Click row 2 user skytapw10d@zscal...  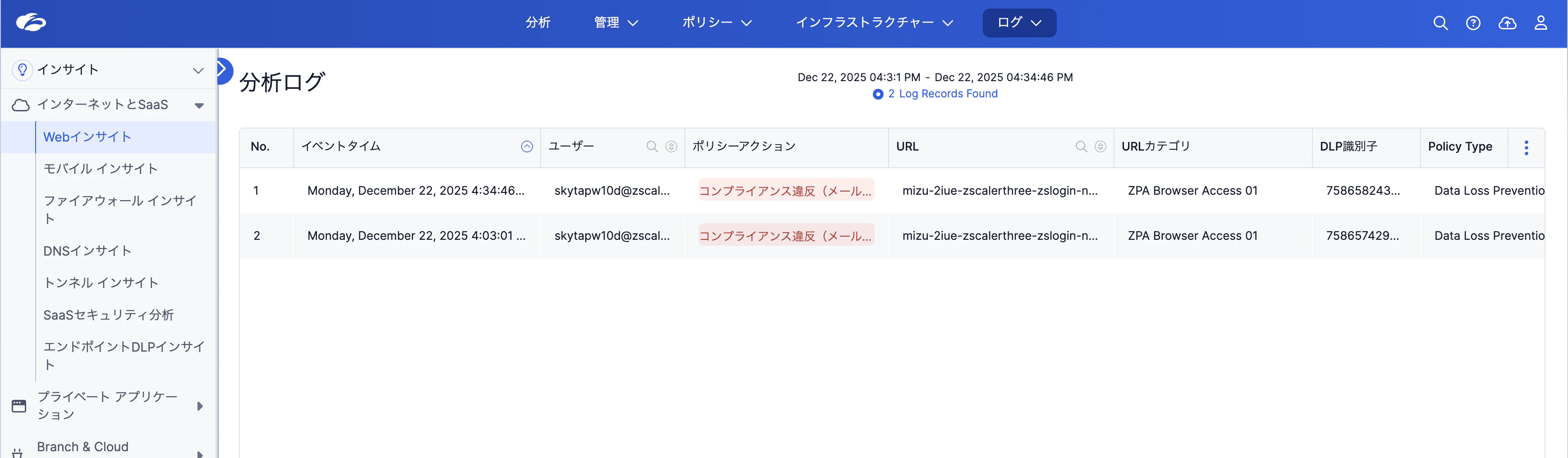point(612,236)
